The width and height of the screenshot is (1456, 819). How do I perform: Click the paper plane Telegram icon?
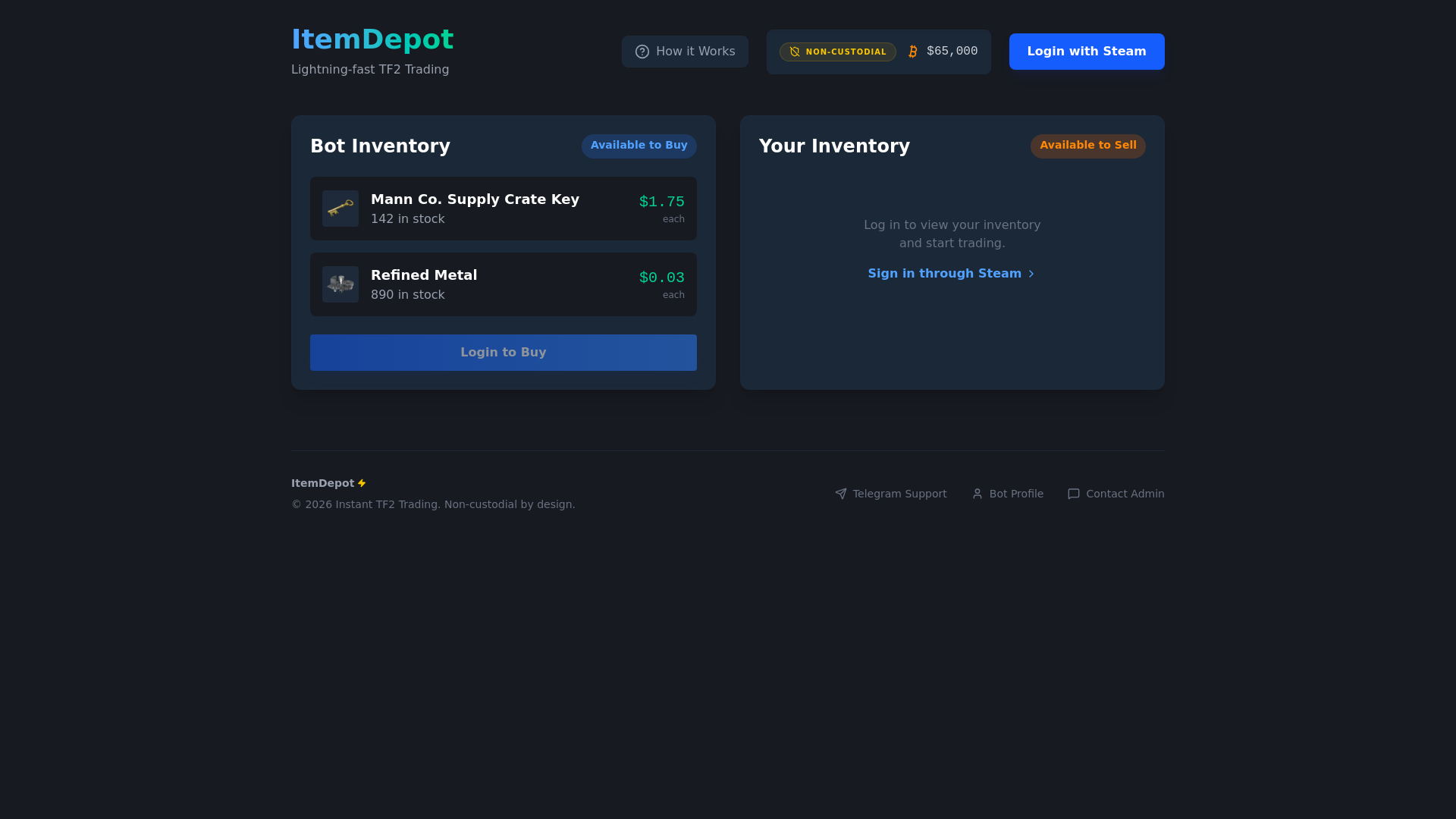point(841,494)
